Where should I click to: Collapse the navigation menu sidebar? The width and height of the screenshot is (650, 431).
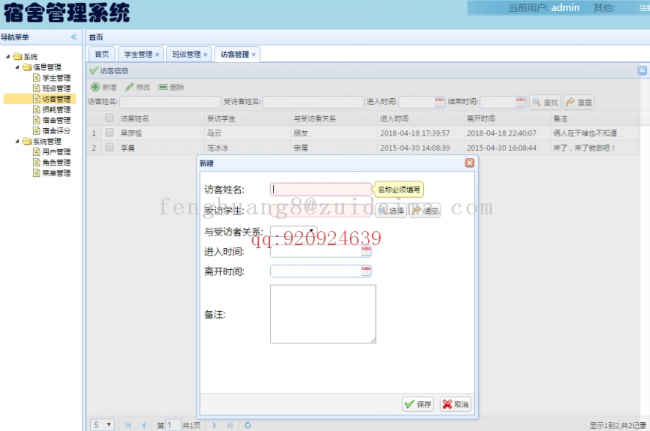point(73,37)
